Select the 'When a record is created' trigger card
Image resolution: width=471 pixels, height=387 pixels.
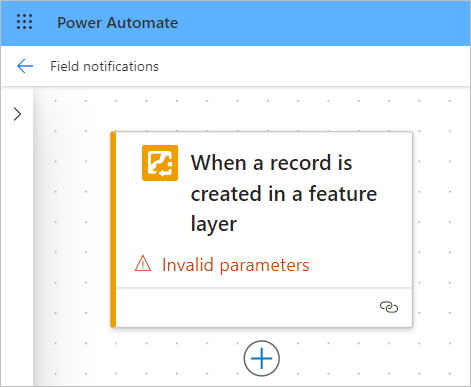point(262,230)
